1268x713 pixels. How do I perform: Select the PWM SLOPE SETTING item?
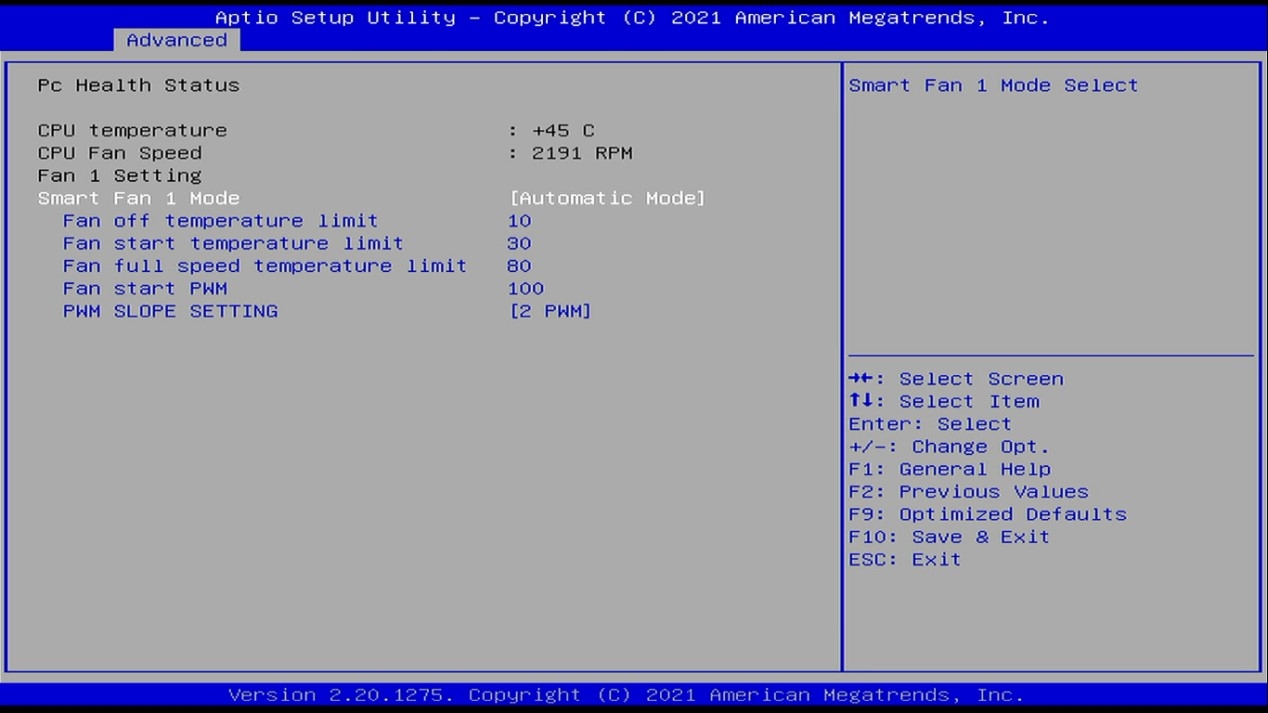tap(170, 311)
